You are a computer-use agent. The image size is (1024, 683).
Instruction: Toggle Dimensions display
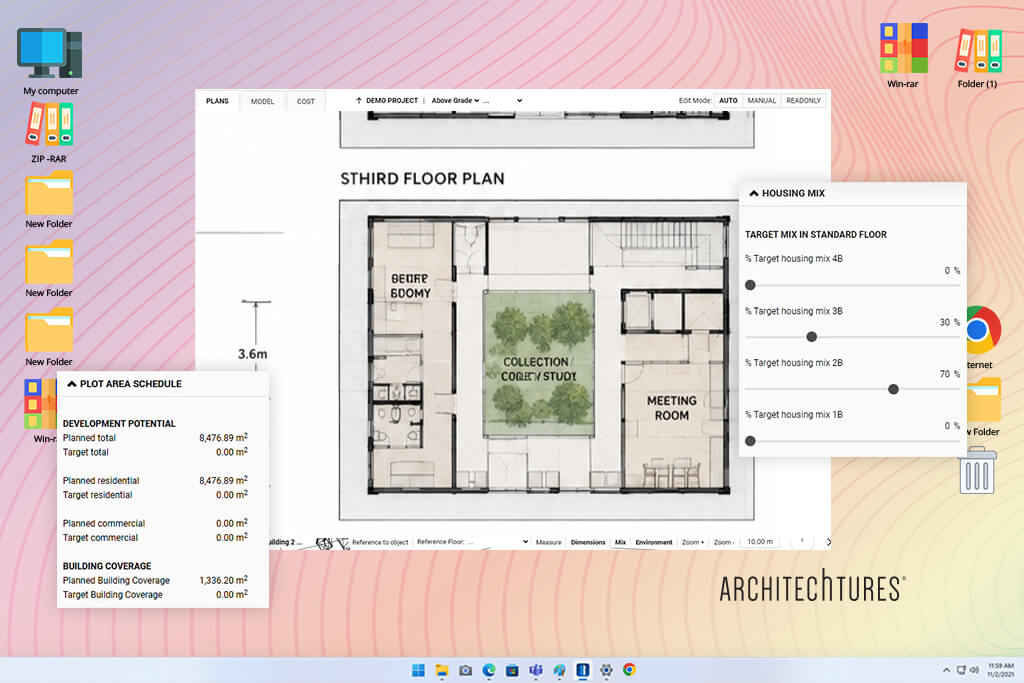588,542
